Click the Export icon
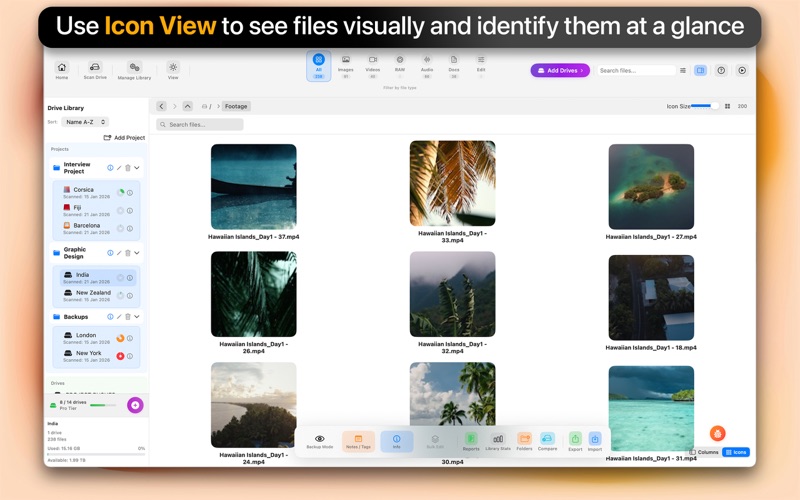800x500 pixels. 575,441
